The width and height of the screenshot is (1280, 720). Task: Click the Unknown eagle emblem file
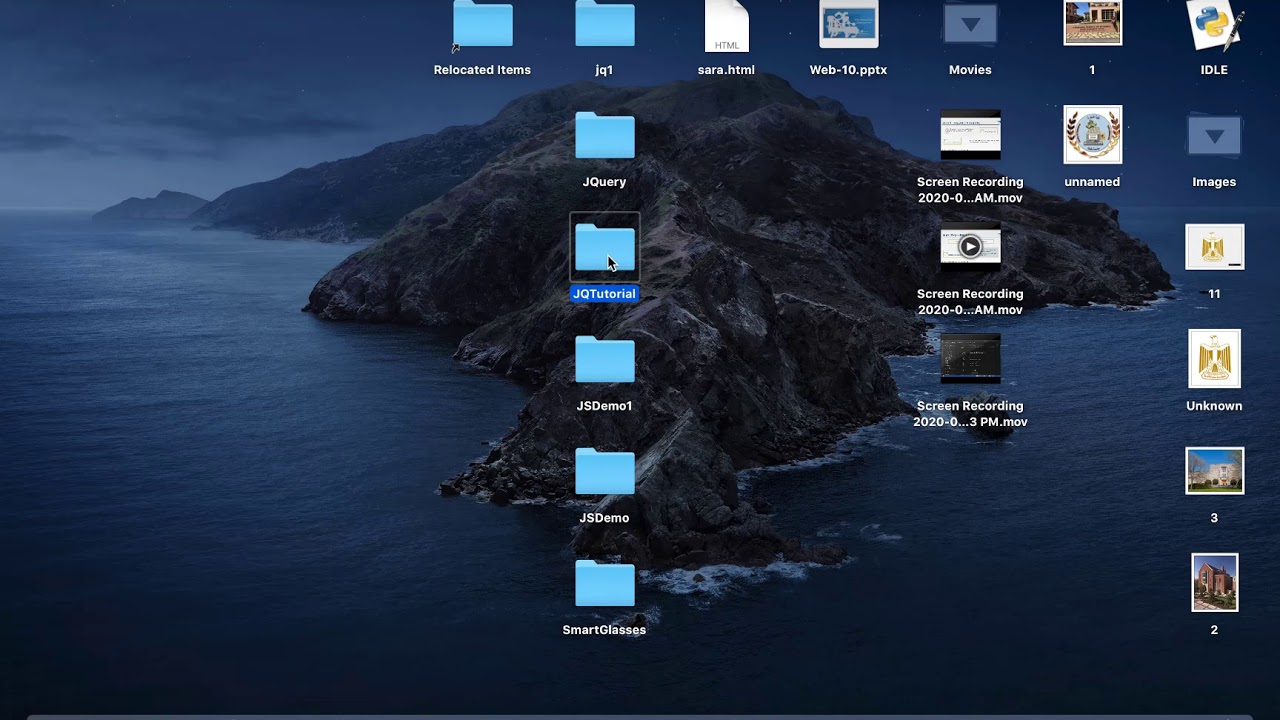[x=1214, y=359]
